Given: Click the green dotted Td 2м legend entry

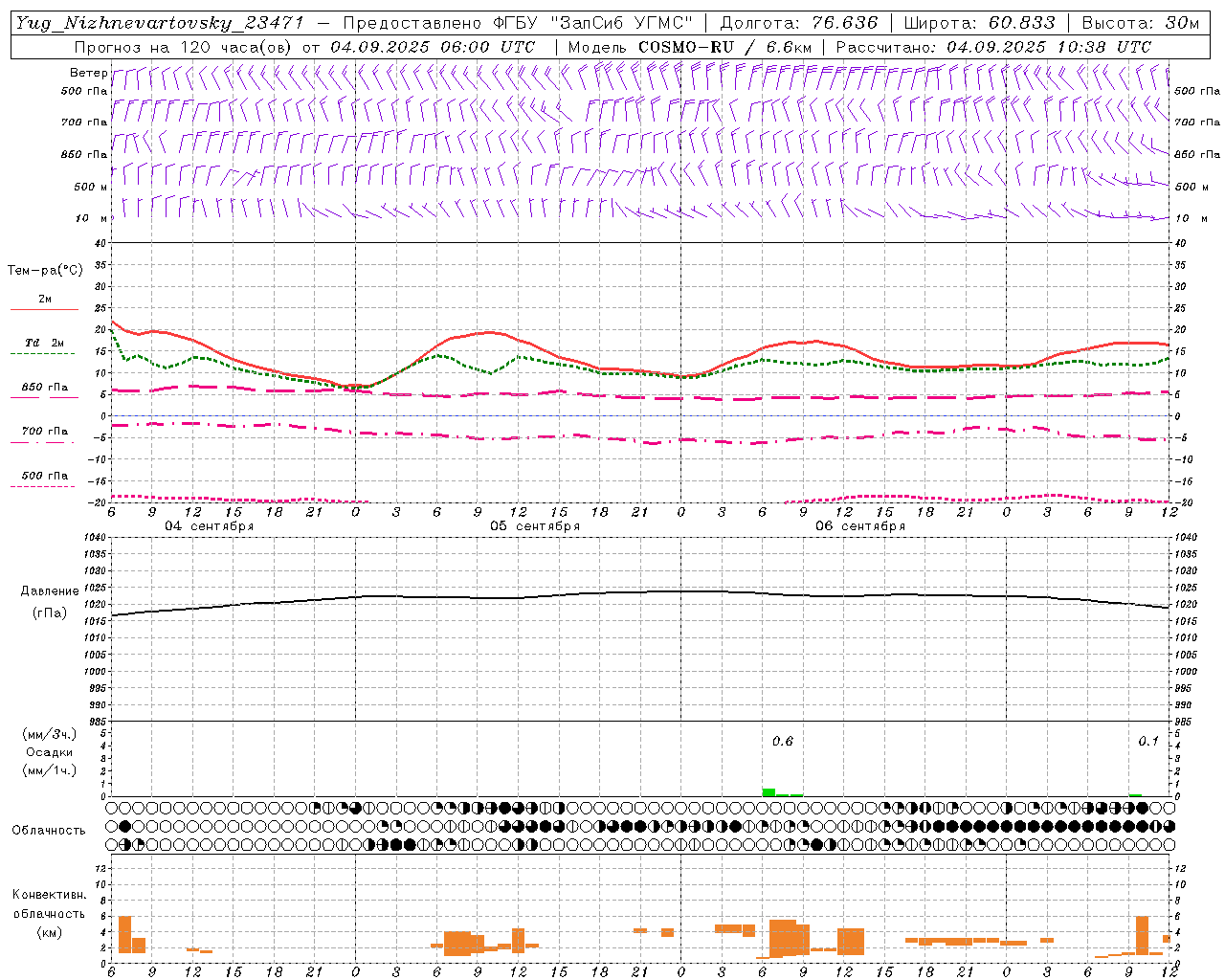Looking at the screenshot, I should point(44,347).
